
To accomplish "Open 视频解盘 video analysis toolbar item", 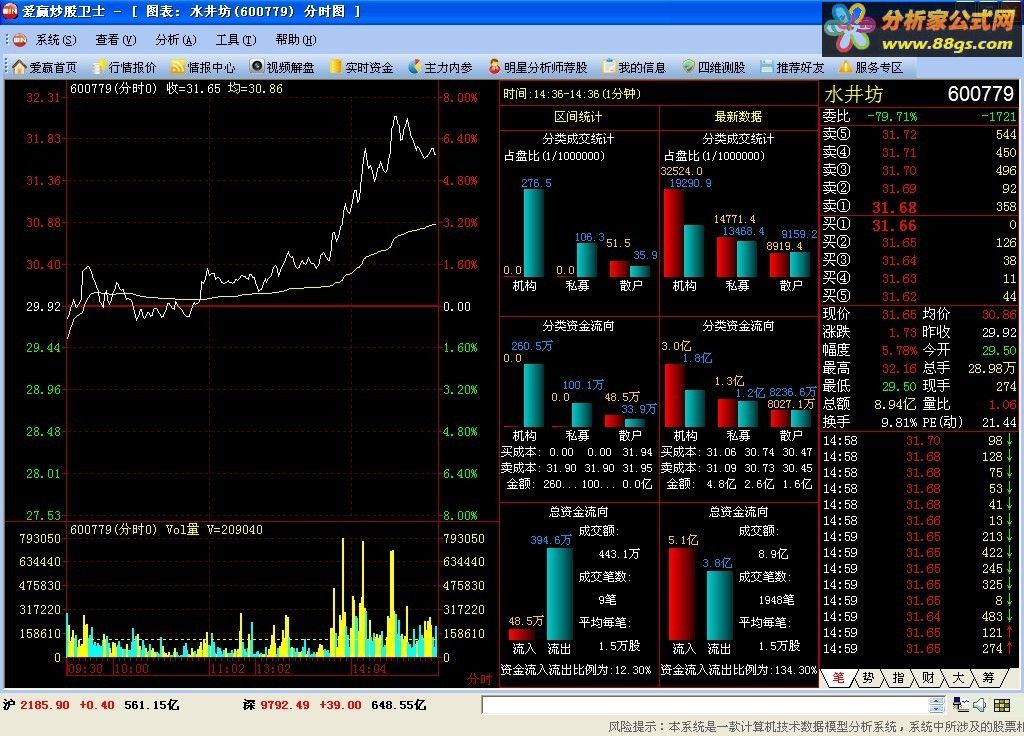I will coord(282,67).
